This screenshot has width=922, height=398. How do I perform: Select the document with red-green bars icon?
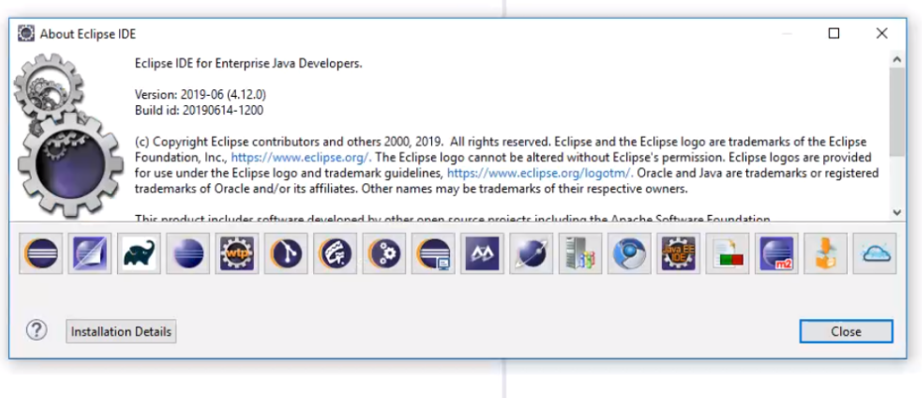[727, 253]
